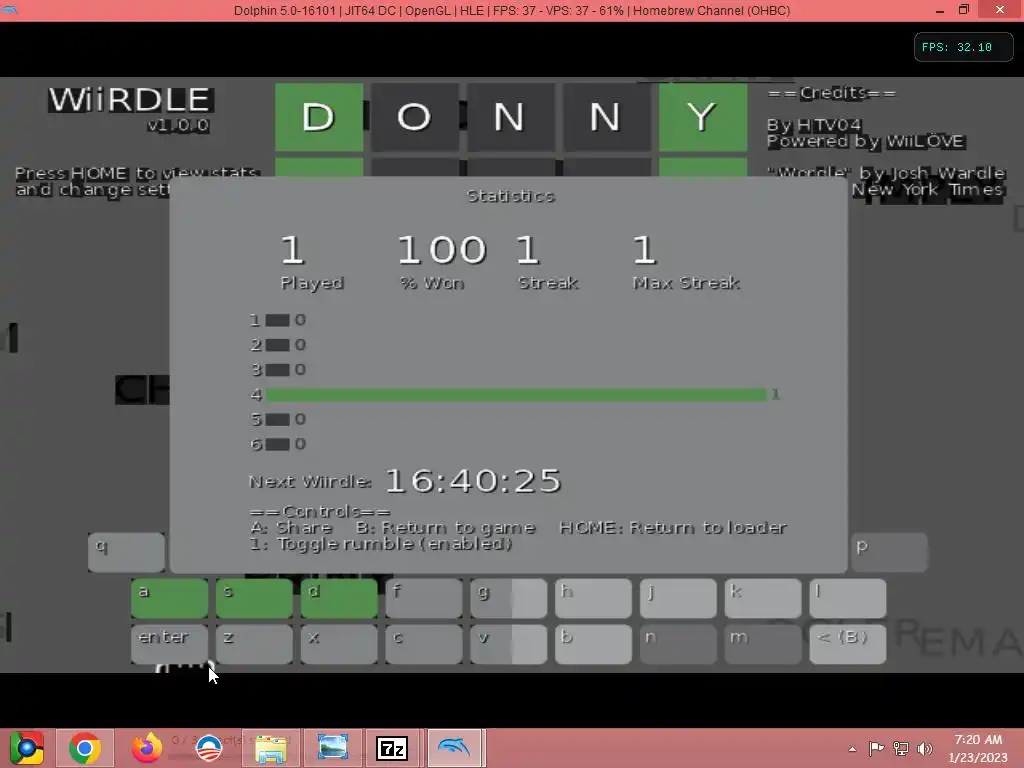Click the backspace '< (B)' key
Viewport: 1024px width, 768px height.
[848, 644]
